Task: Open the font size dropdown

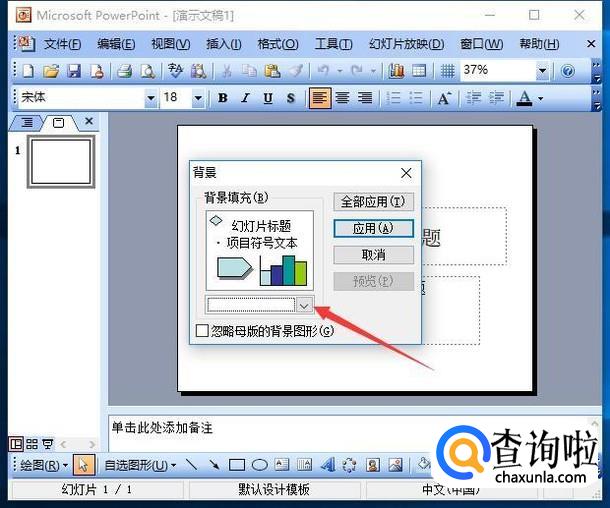Action: pyautogui.click(x=198, y=98)
